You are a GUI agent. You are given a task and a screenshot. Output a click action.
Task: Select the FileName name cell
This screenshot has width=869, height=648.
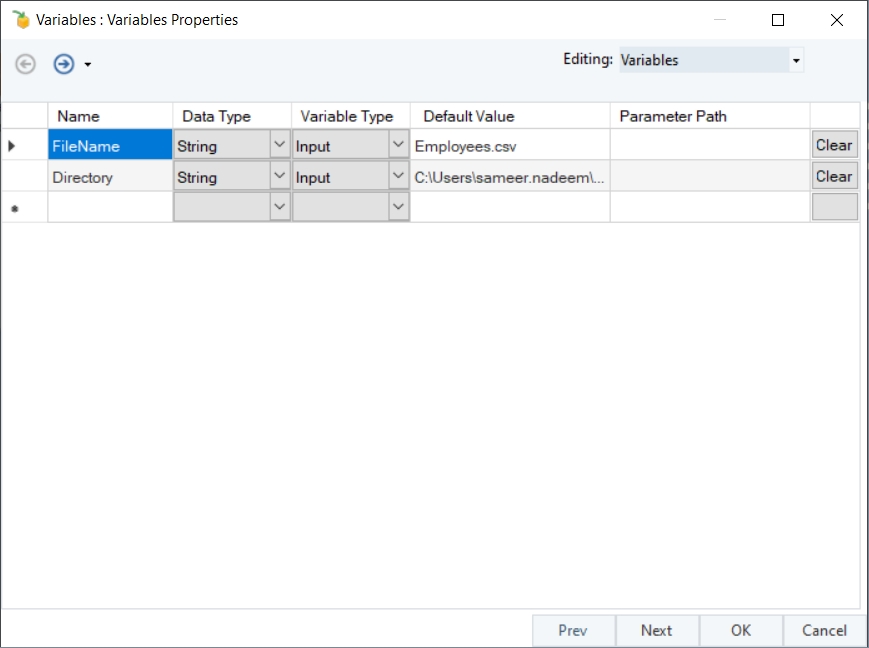click(x=110, y=146)
